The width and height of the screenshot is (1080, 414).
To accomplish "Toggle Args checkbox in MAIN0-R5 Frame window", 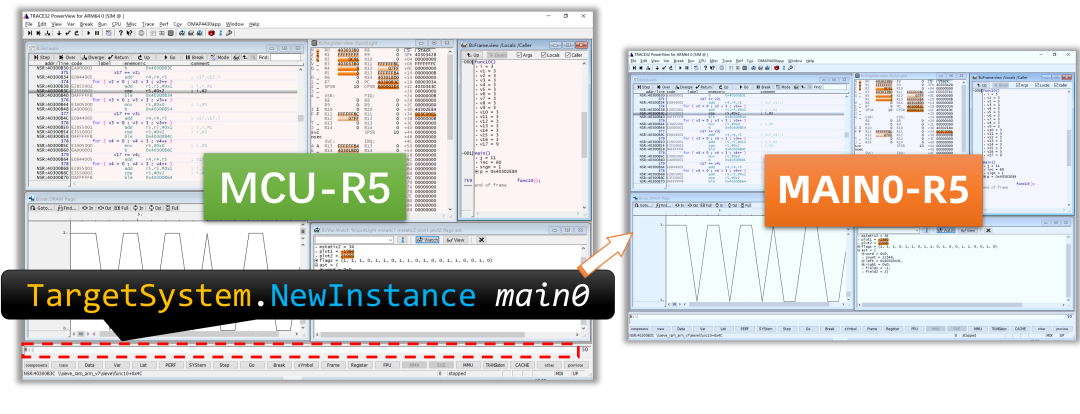I will (1017, 85).
